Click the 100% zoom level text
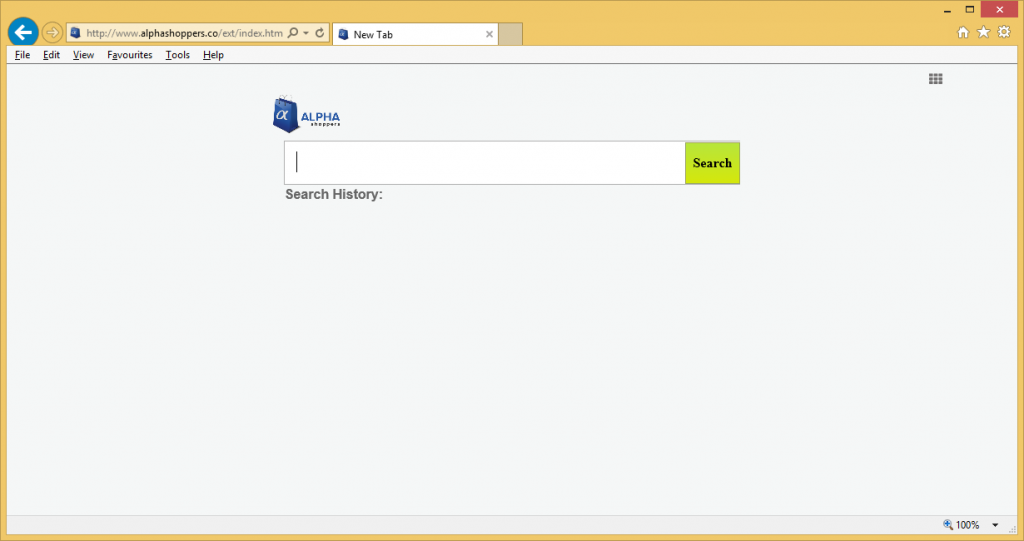Image resolution: width=1024 pixels, height=541 pixels. 967,525
